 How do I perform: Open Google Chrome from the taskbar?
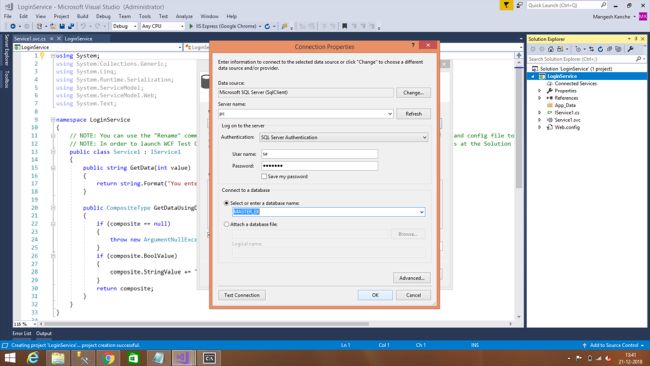109,358
